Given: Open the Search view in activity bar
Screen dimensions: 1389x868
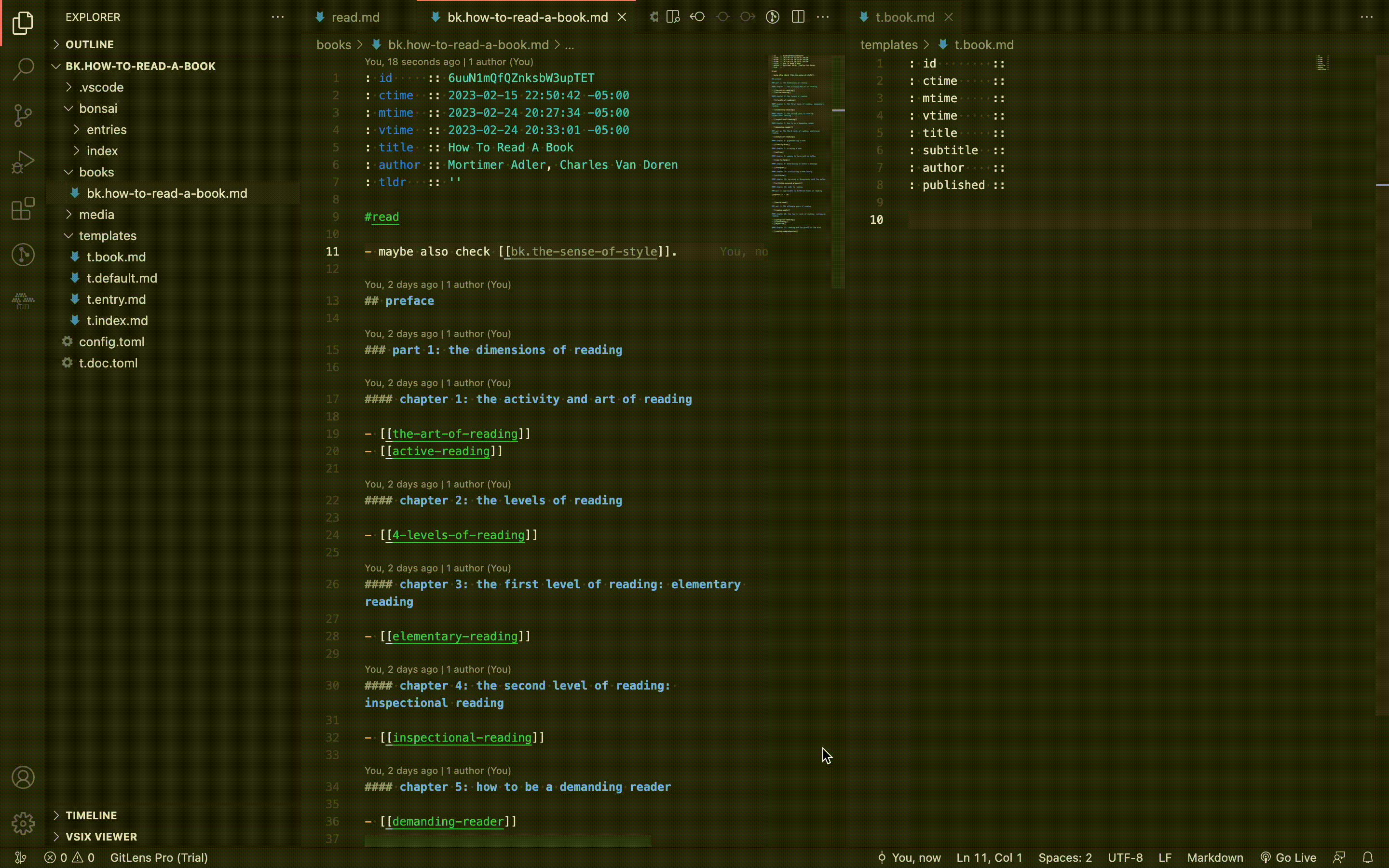Looking at the screenshot, I should 23,69.
